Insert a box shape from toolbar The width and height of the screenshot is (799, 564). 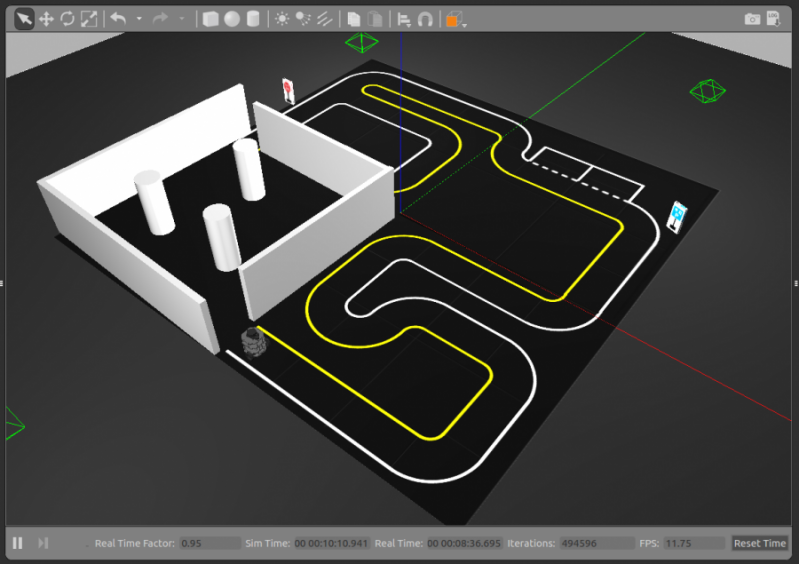click(x=210, y=19)
